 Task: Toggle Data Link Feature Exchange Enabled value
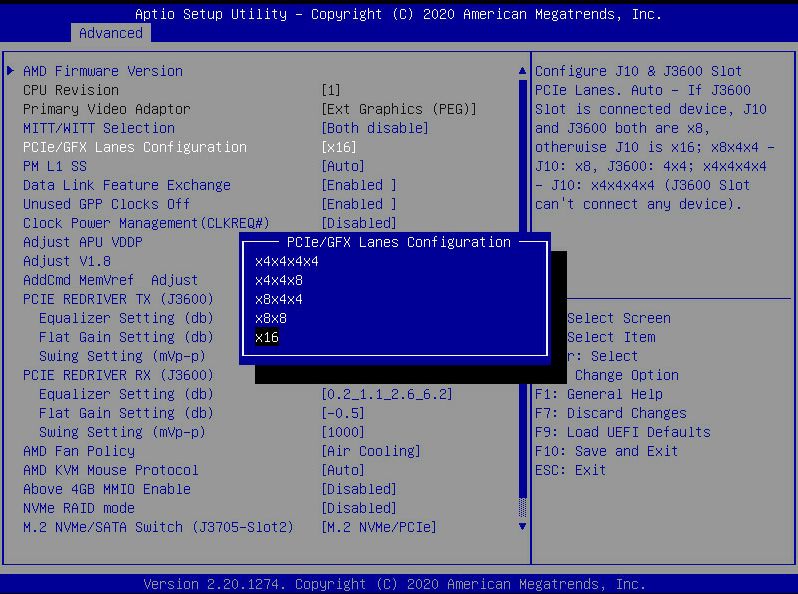(358, 185)
